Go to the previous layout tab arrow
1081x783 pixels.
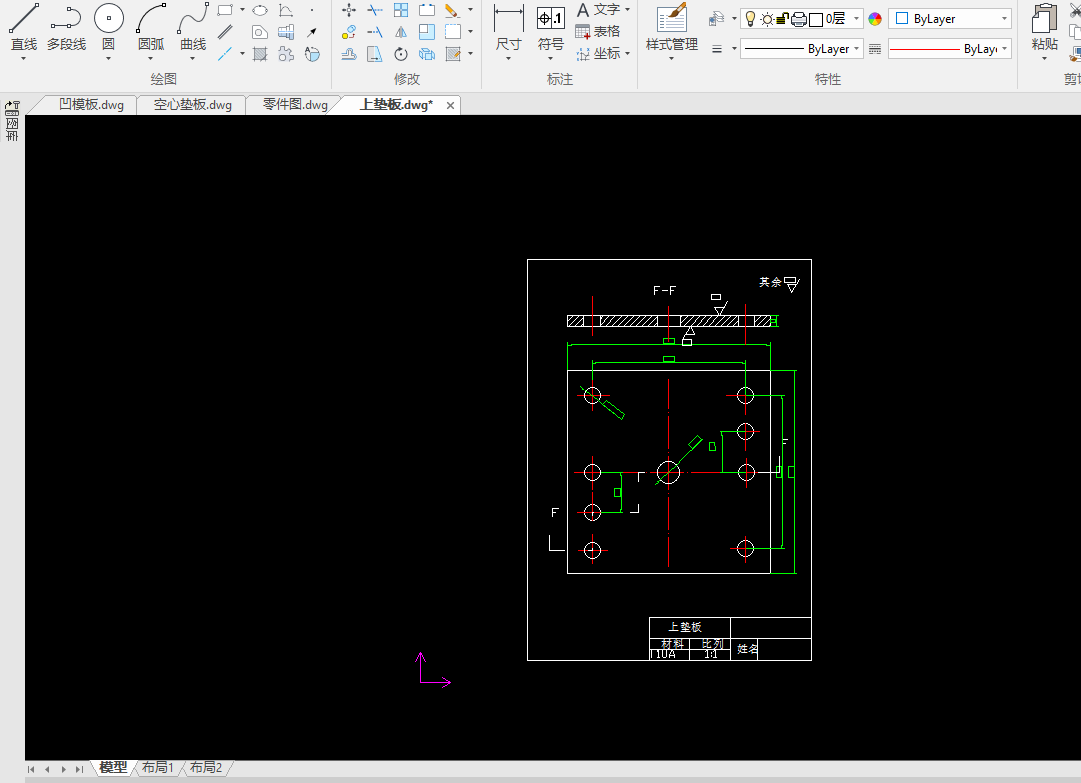tap(47, 769)
